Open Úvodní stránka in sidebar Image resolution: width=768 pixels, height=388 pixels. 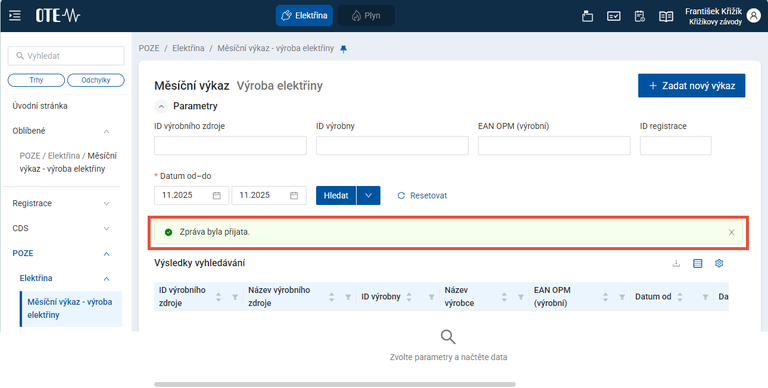(40, 106)
